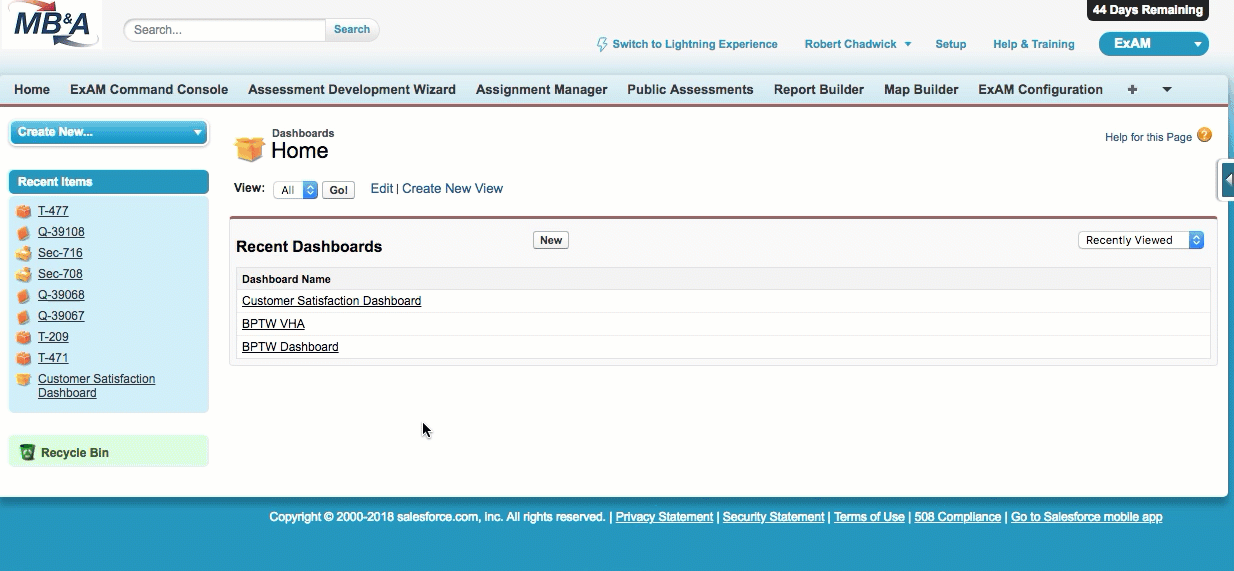
Task: Open recent item Q-39108
Action: 61,232
